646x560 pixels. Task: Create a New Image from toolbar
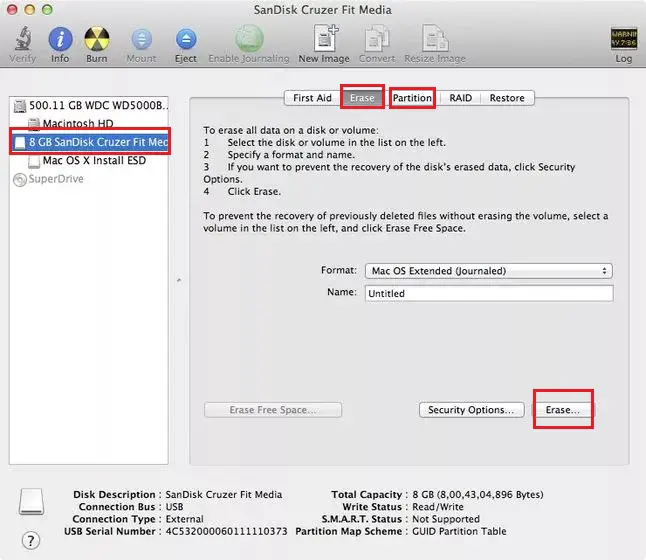tap(325, 38)
